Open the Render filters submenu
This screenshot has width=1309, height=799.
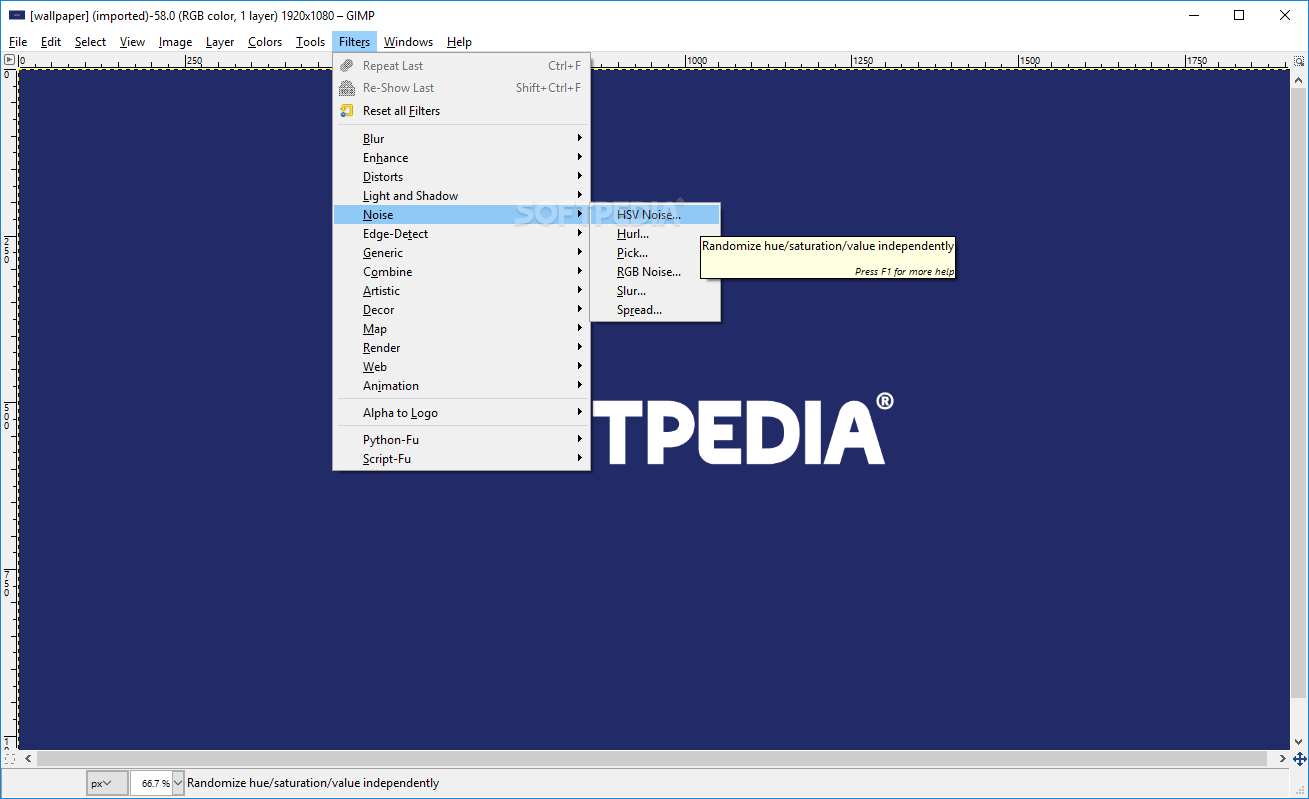click(462, 348)
